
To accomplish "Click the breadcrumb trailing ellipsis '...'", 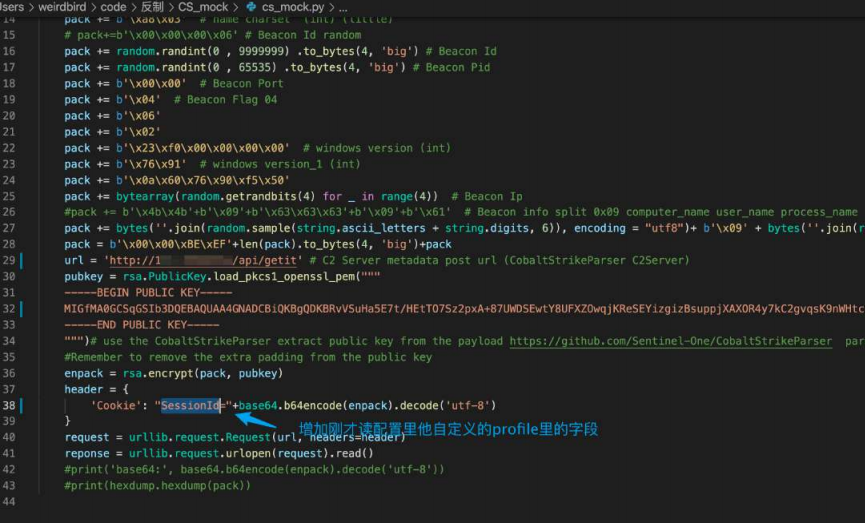I will pyautogui.click(x=343, y=7).
